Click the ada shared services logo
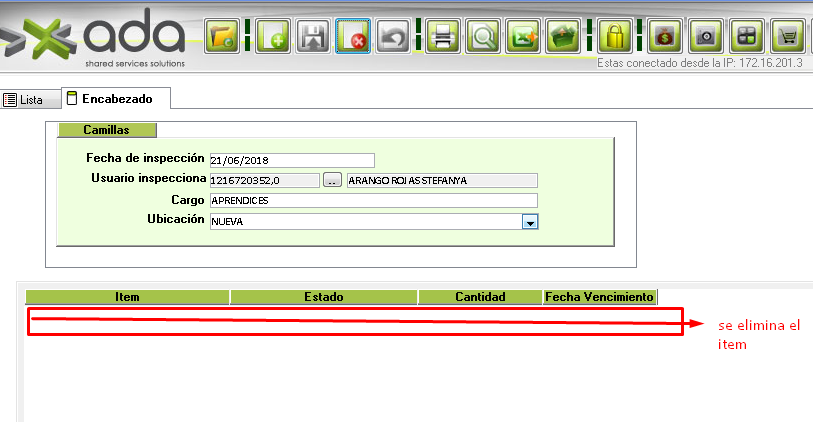Image resolution: width=813 pixels, height=422 pixels. coord(94,37)
